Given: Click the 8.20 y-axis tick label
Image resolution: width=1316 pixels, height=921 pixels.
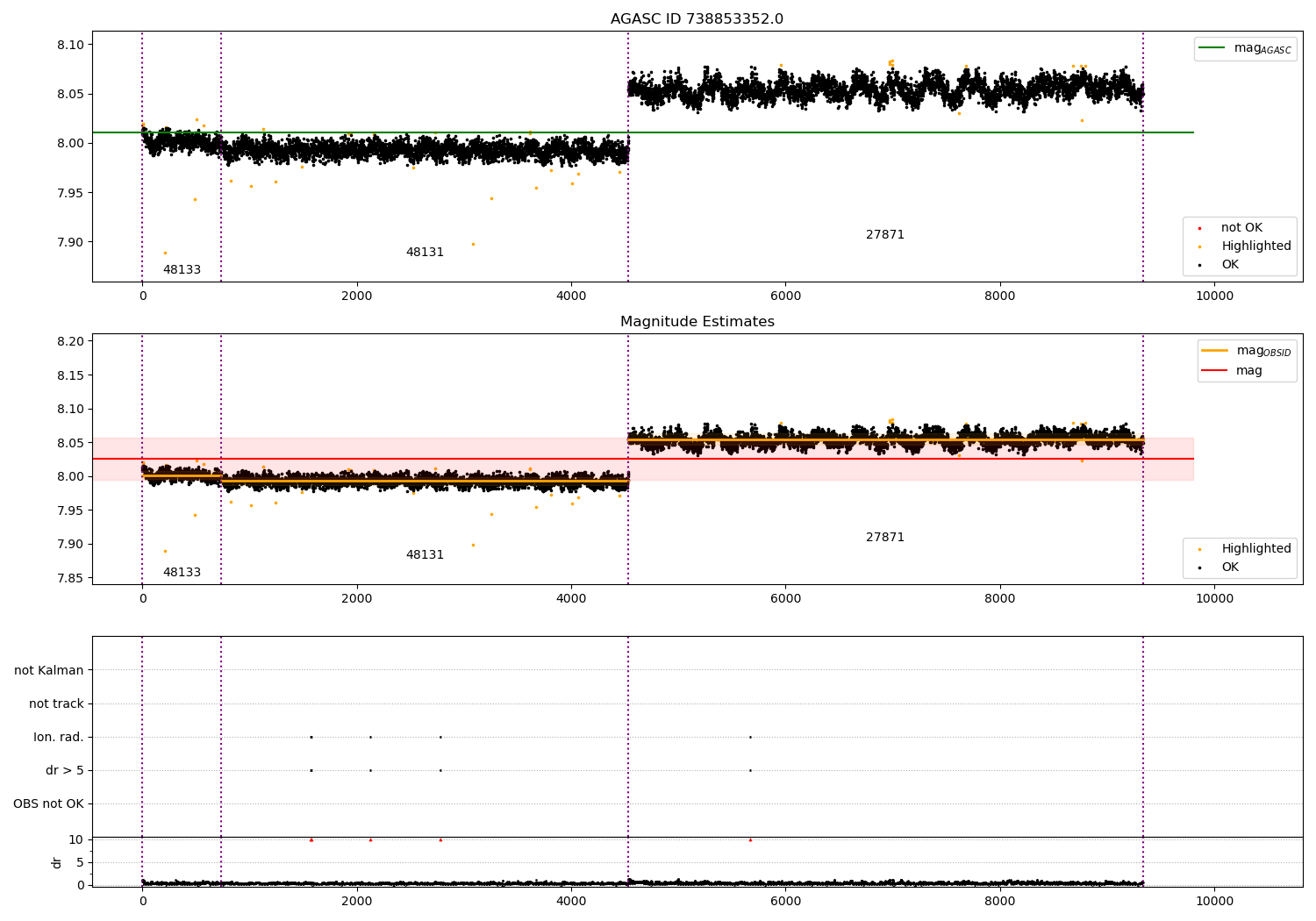Looking at the screenshot, I should tap(69, 342).
